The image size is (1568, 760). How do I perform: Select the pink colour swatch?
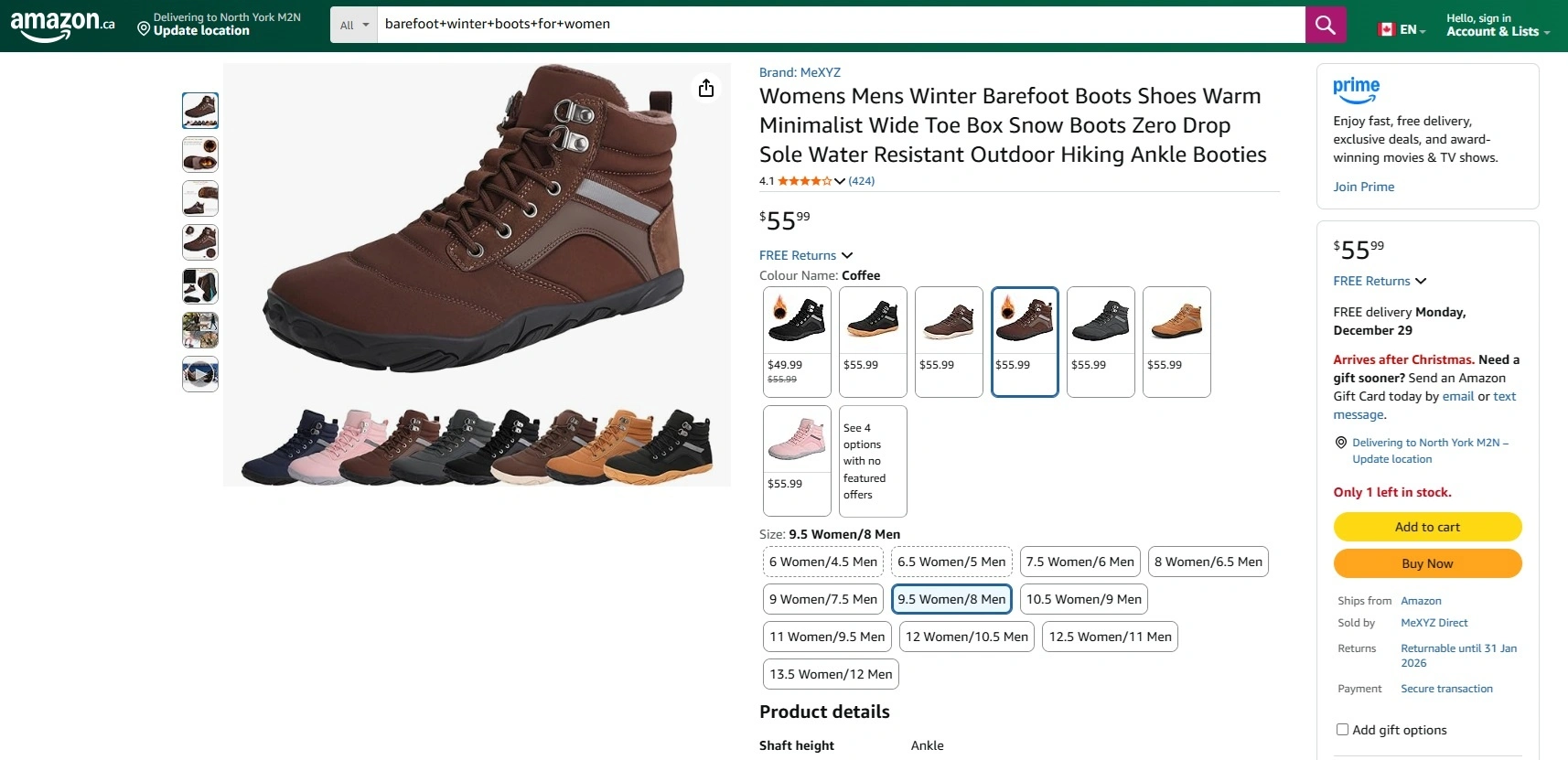[x=797, y=447]
